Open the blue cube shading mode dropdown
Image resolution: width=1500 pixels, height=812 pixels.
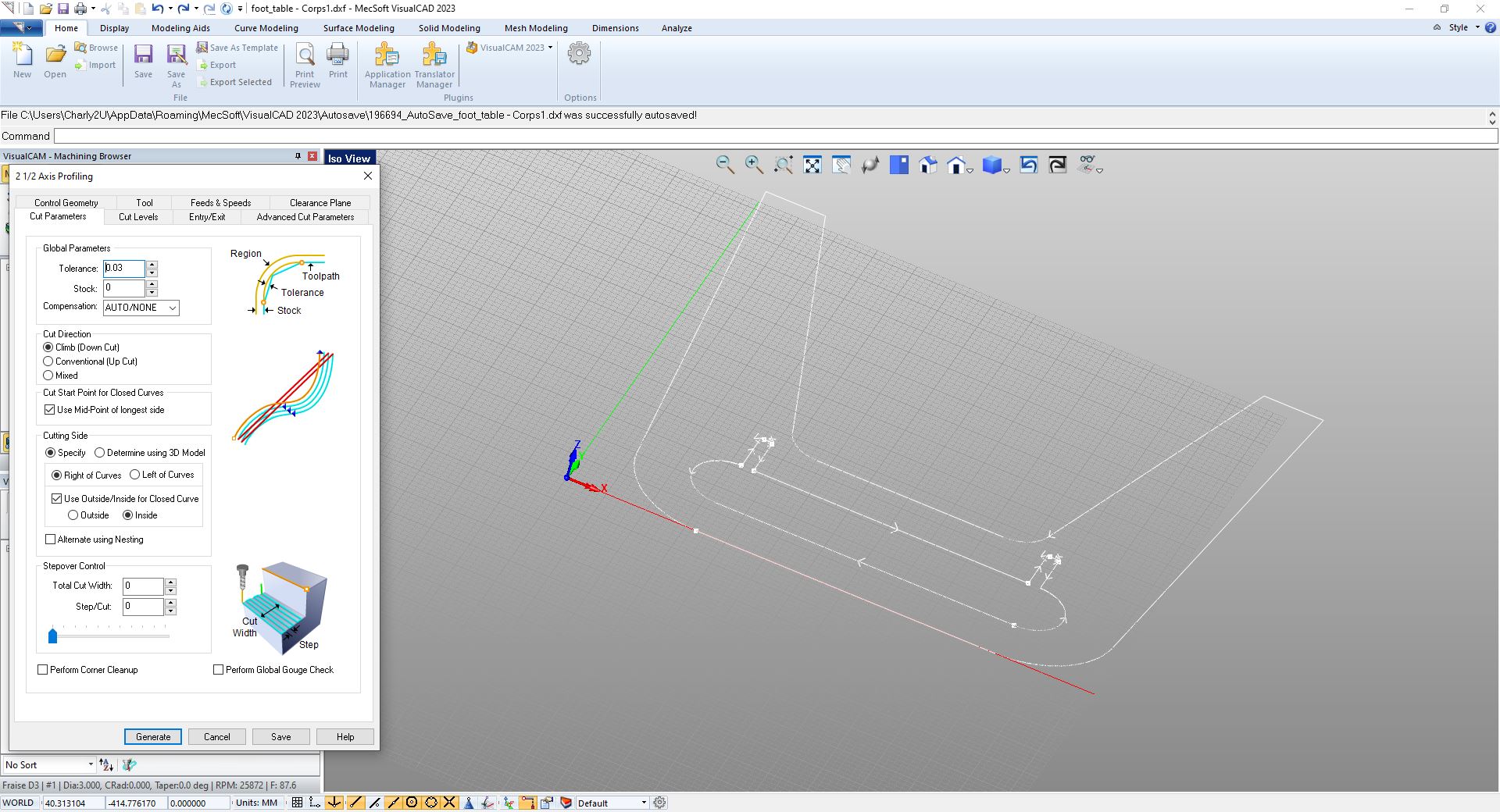1006,169
